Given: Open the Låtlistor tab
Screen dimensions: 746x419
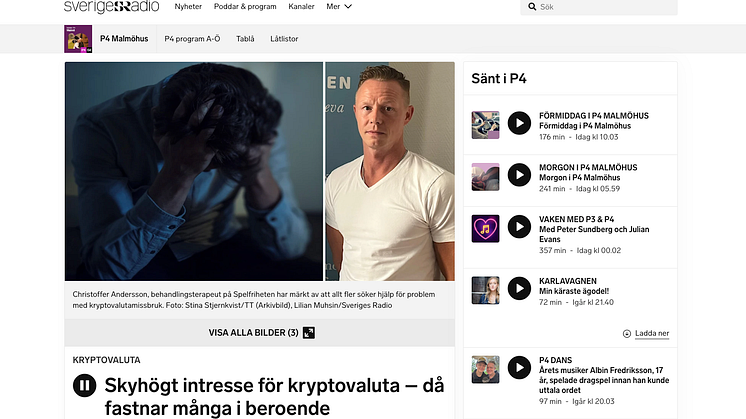Looking at the screenshot, I should pos(284,39).
